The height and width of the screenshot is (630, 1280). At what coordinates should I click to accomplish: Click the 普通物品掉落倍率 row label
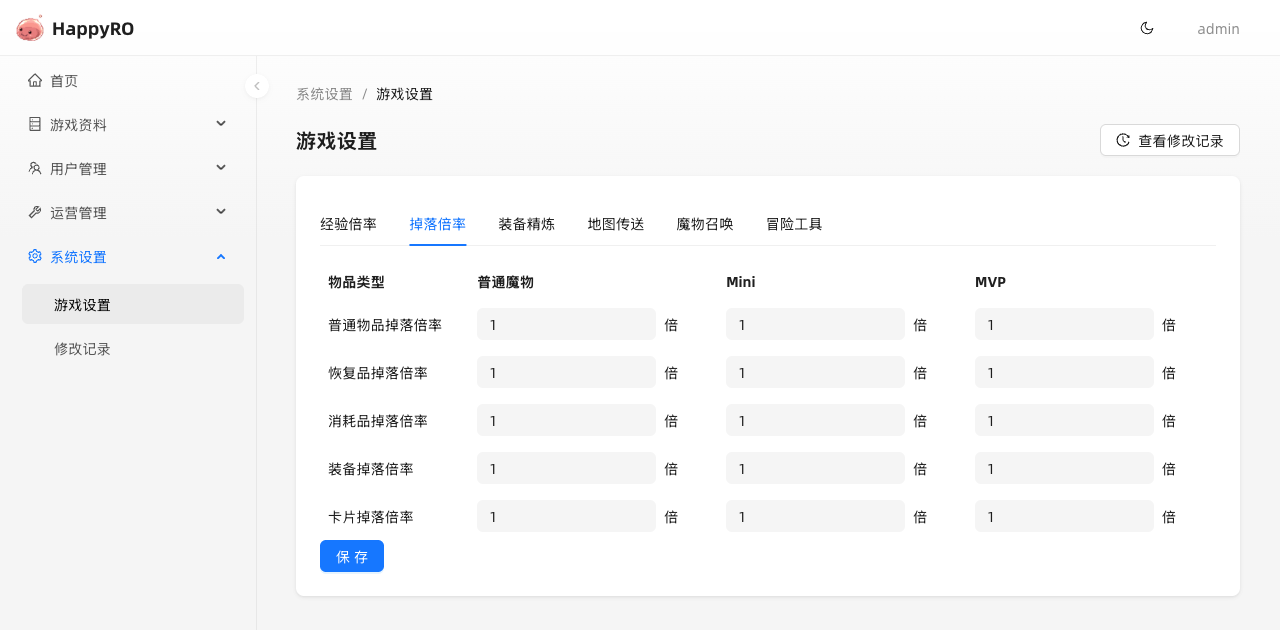(x=385, y=325)
